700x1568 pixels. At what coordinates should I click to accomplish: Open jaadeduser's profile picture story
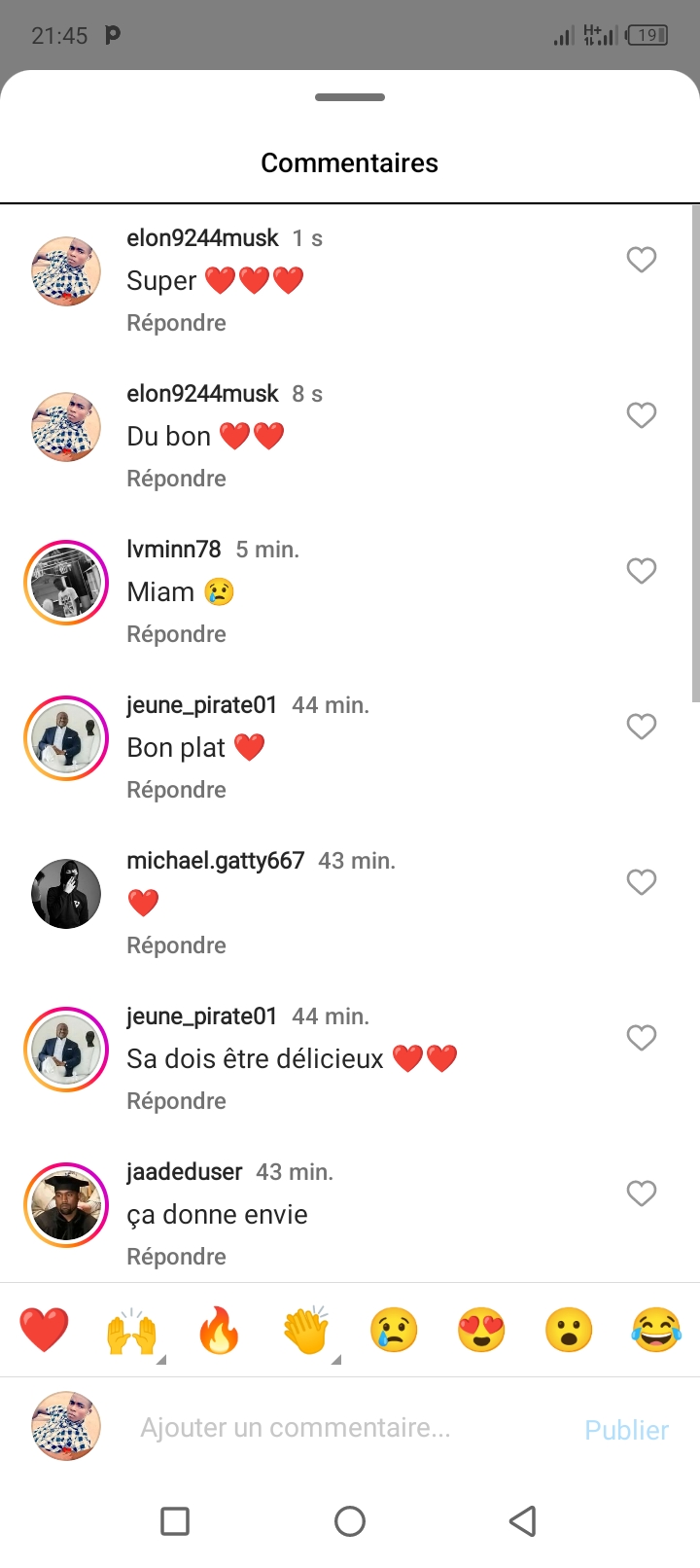click(66, 1205)
